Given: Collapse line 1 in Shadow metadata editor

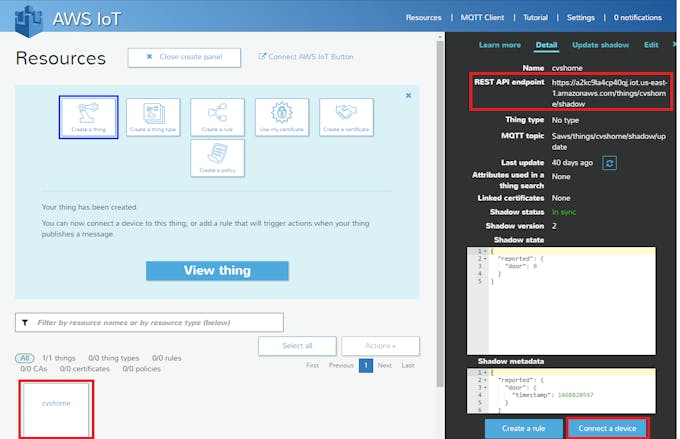Looking at the screenshot, I should coord(485,373).
